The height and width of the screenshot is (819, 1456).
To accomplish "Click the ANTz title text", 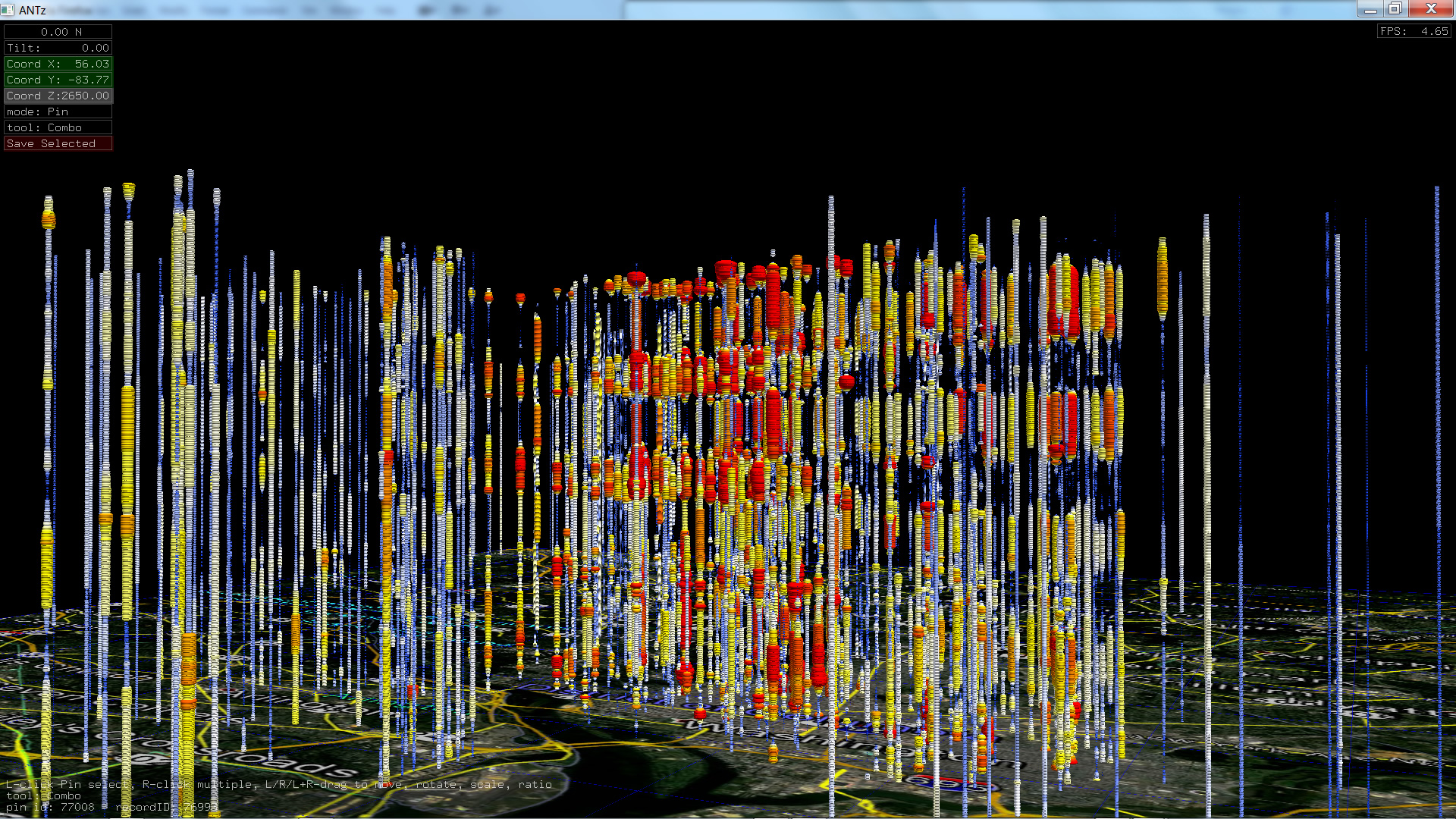I will coord(32,10).
